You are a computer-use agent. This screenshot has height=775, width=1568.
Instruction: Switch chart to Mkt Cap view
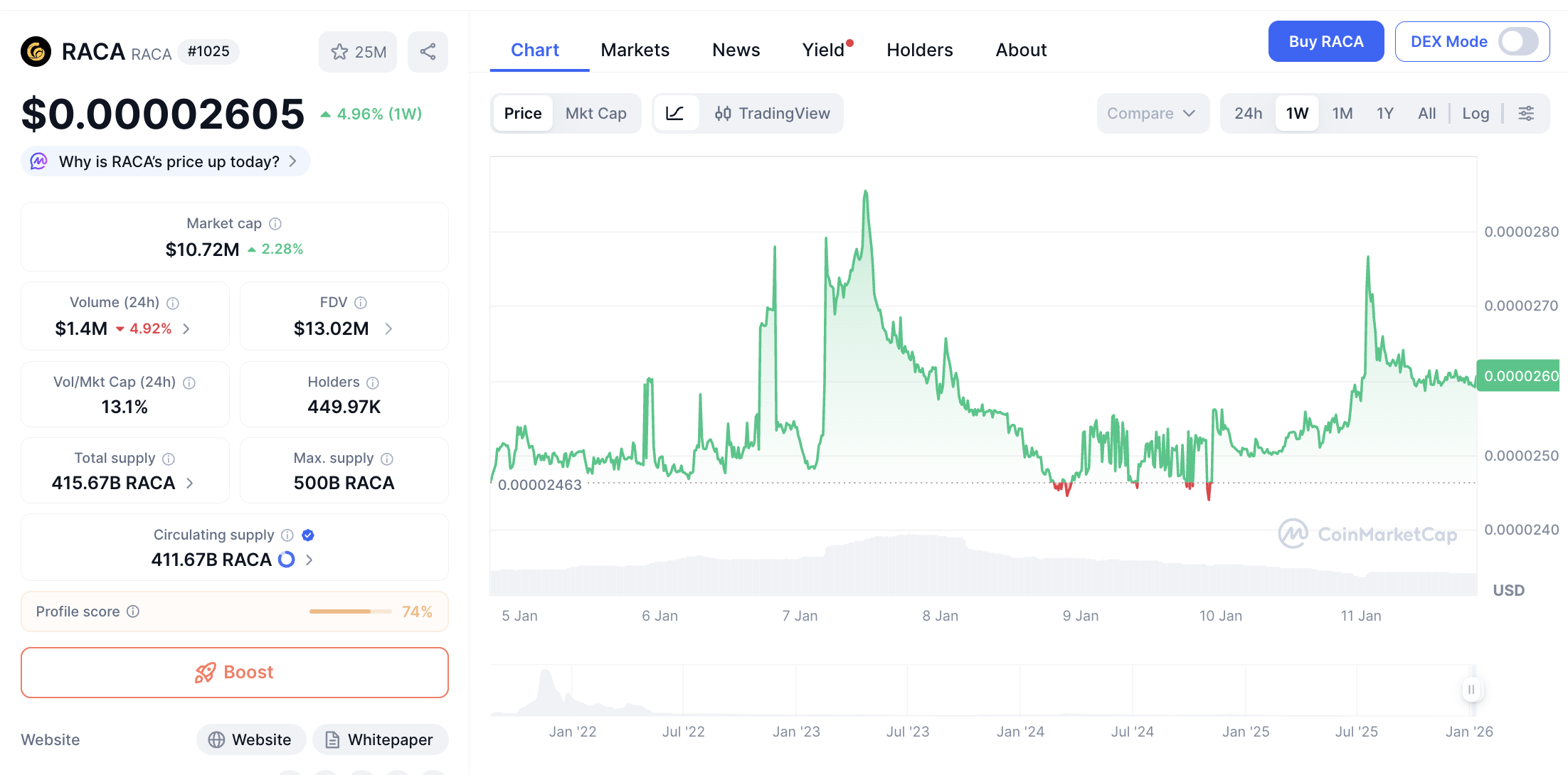(595, 113)
